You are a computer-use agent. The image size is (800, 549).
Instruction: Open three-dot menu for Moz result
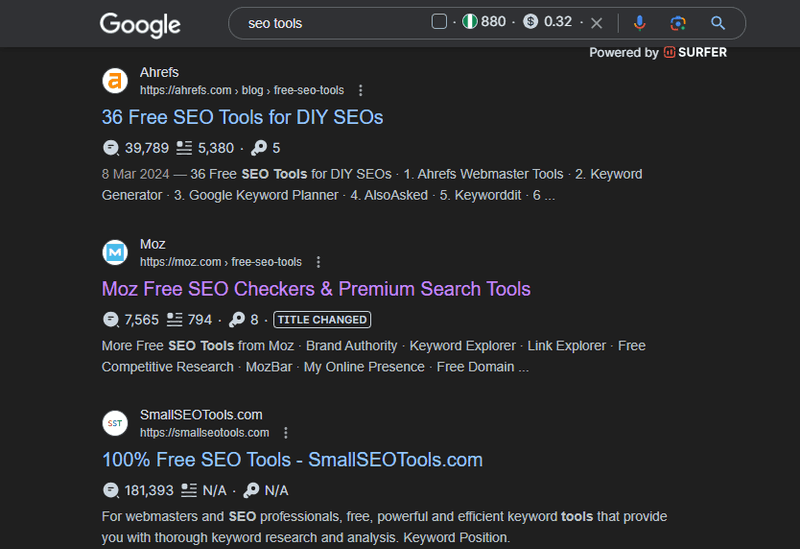coord(319,262)
